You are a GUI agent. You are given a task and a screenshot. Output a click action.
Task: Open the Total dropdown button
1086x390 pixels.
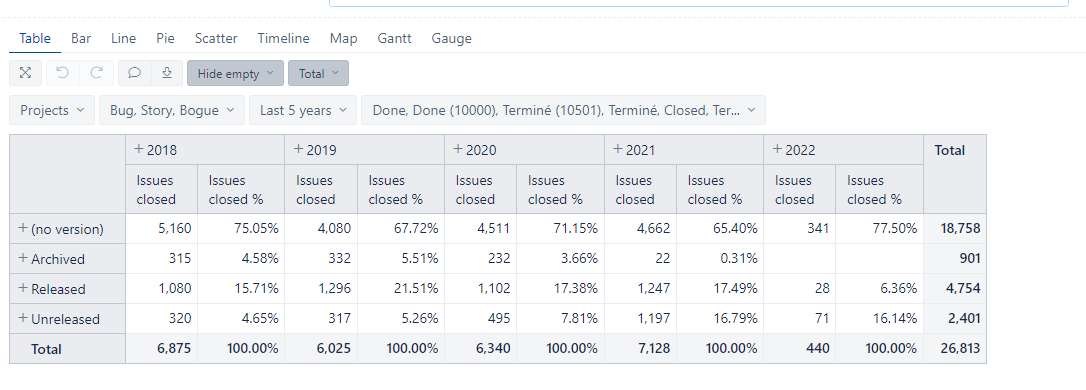[319, 73]
